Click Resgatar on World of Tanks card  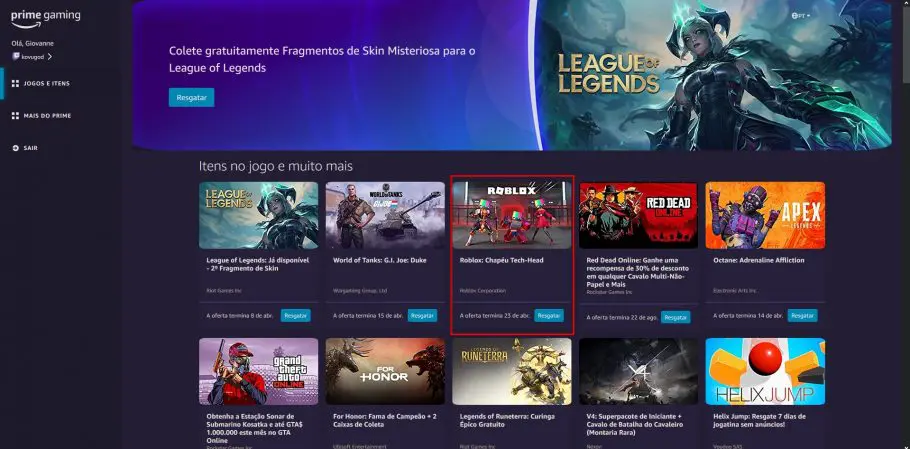[x=422, y=316]
